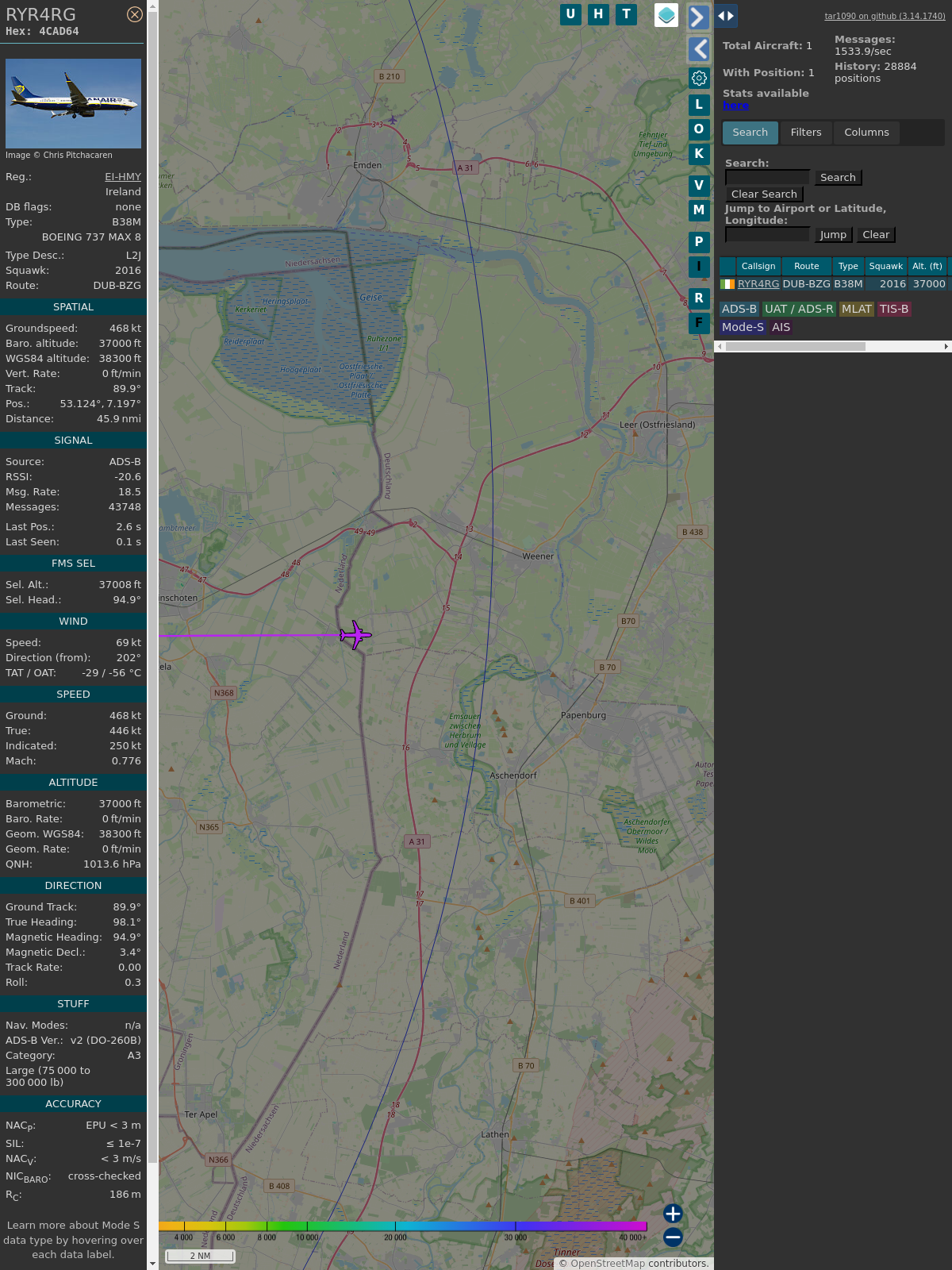This screenshot has height=1270, width=952.
Task: Click the TIS-B source legend
Action: tap(894, 309)
